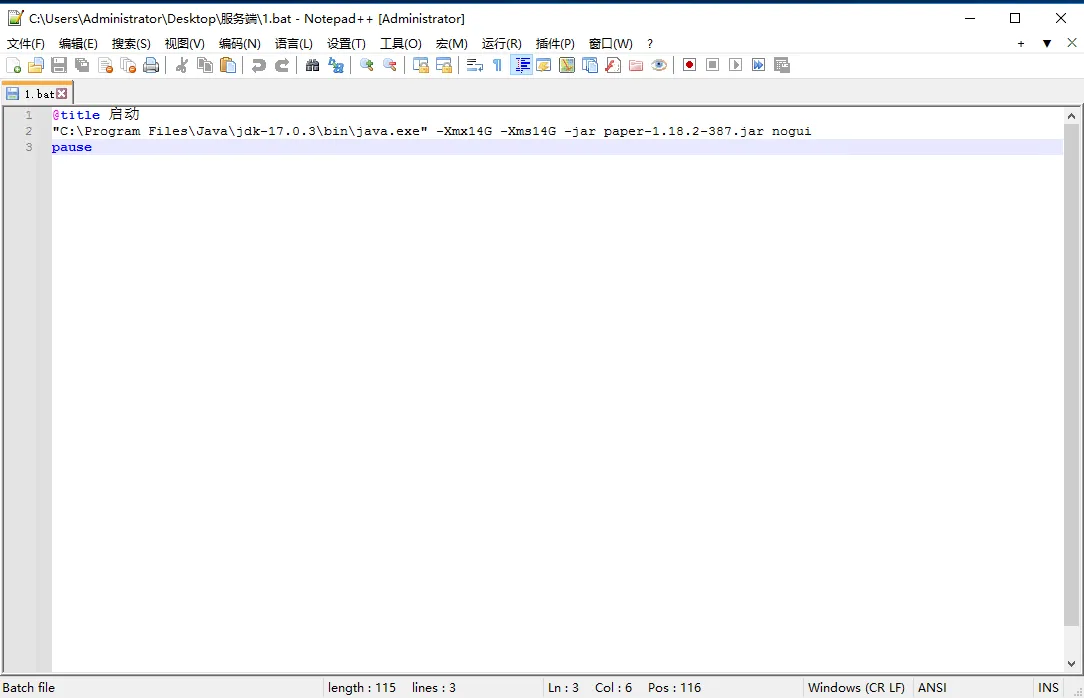Open the 语言(L) language menu
The image size is (1084, 698).
coord(294,43)
